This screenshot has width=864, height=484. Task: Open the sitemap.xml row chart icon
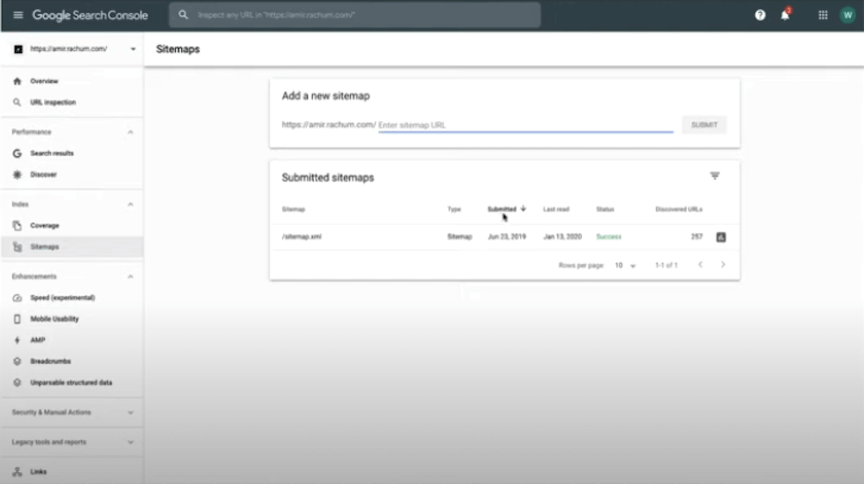pyautogui.click(x=721, y=237)
